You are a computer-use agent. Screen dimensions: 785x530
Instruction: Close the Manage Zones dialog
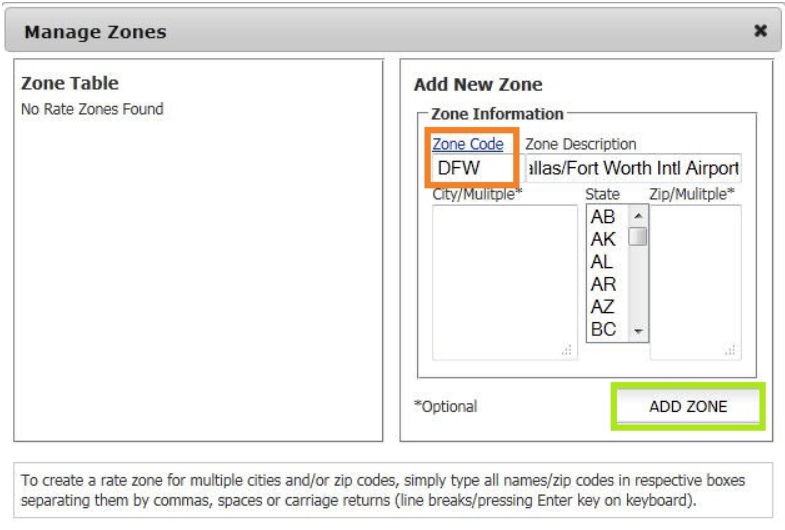tap(760, 32)
